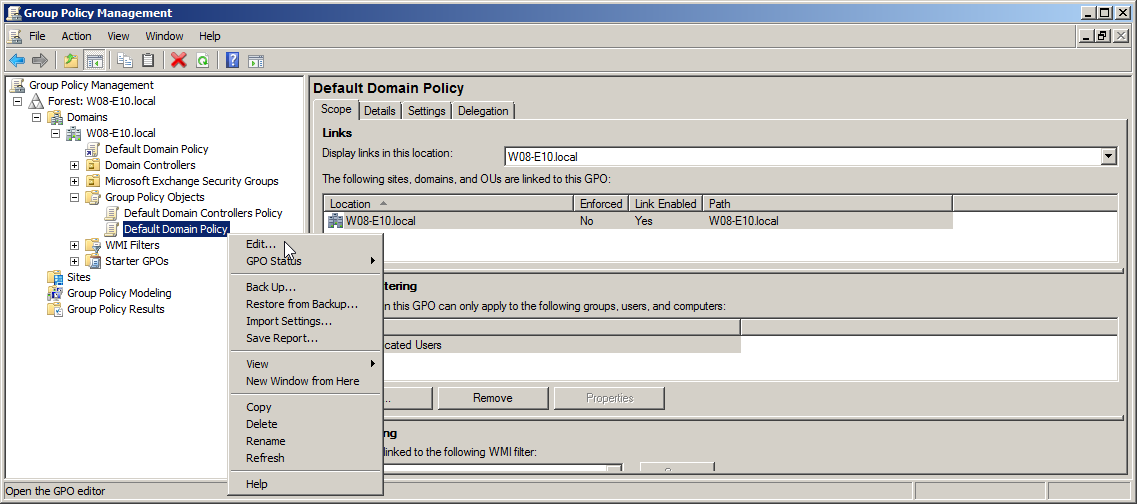Click the Paste clipboard toolbar icon
This screenshot has height=504, width=1137.
[x=148, y=60]
